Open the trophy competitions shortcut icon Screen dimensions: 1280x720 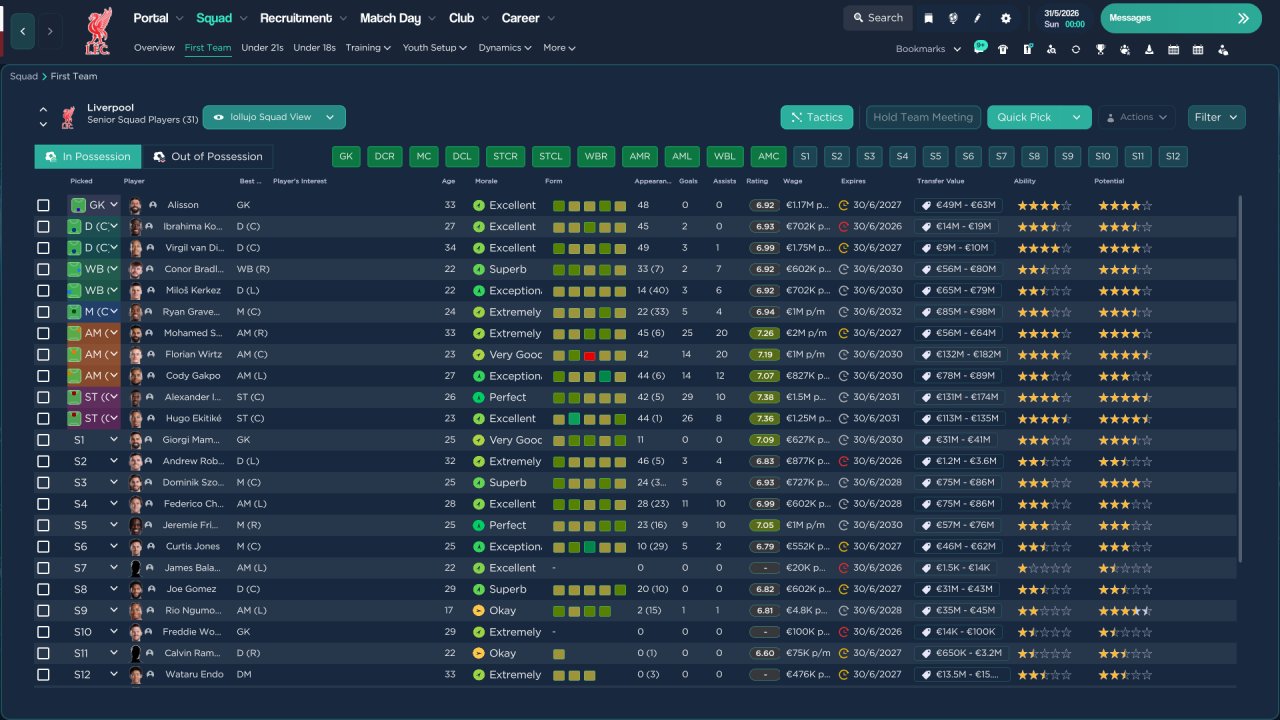coord(1100,49)
